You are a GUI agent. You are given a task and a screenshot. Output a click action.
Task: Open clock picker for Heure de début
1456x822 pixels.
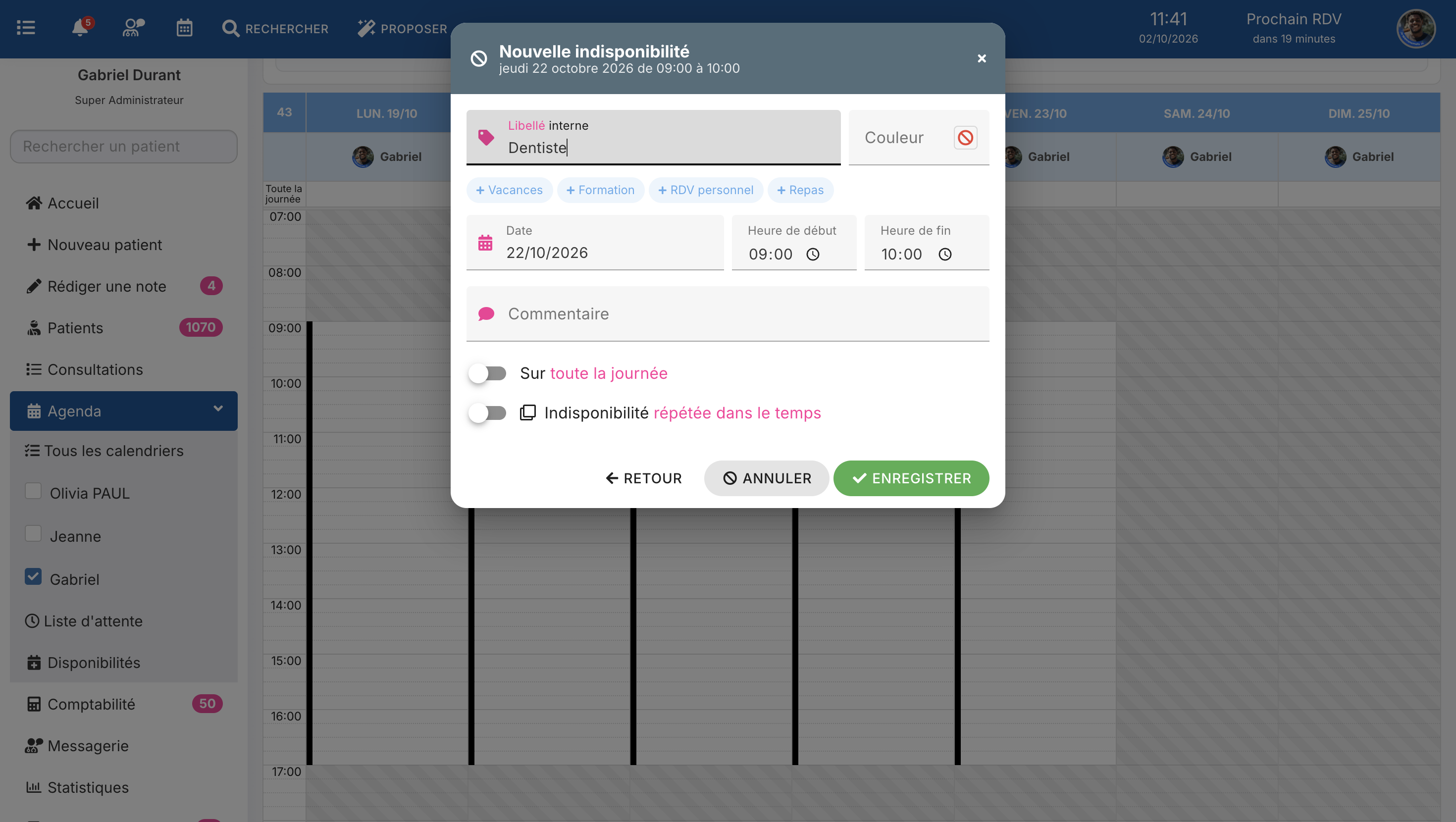[x=813, y=255]
